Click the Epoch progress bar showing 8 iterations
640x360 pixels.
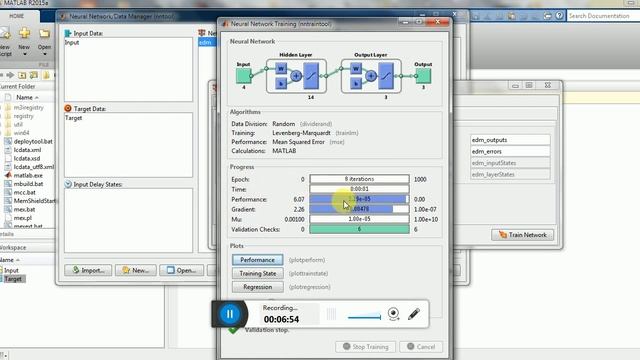tap(359, 179)
